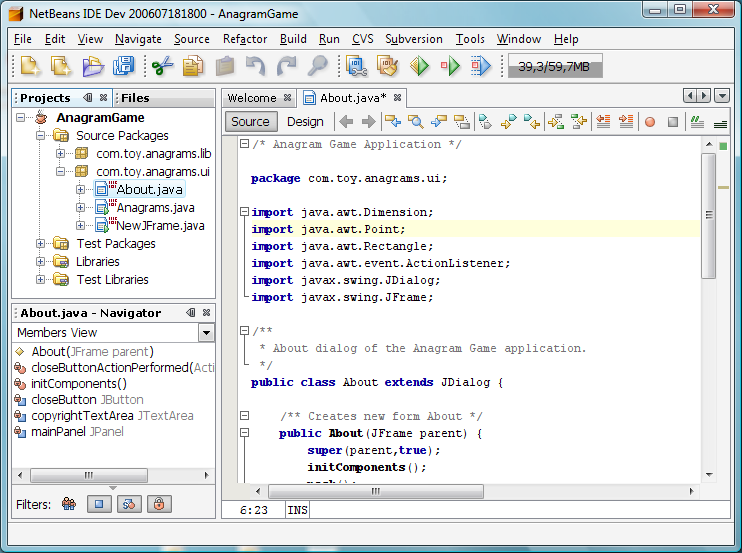
Task: Click the Find Selection magnifier in editor toolbar
Action: click(415, 122)
